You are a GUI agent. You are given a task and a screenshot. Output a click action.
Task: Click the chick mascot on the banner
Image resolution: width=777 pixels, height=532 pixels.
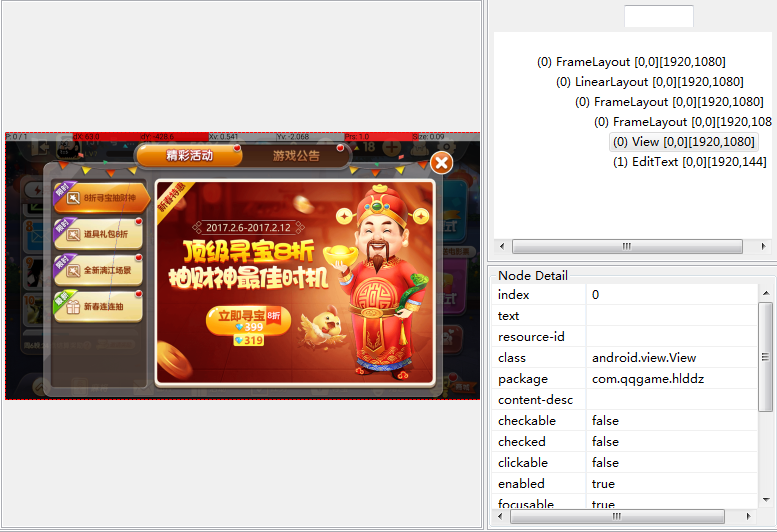pos(322,326)
